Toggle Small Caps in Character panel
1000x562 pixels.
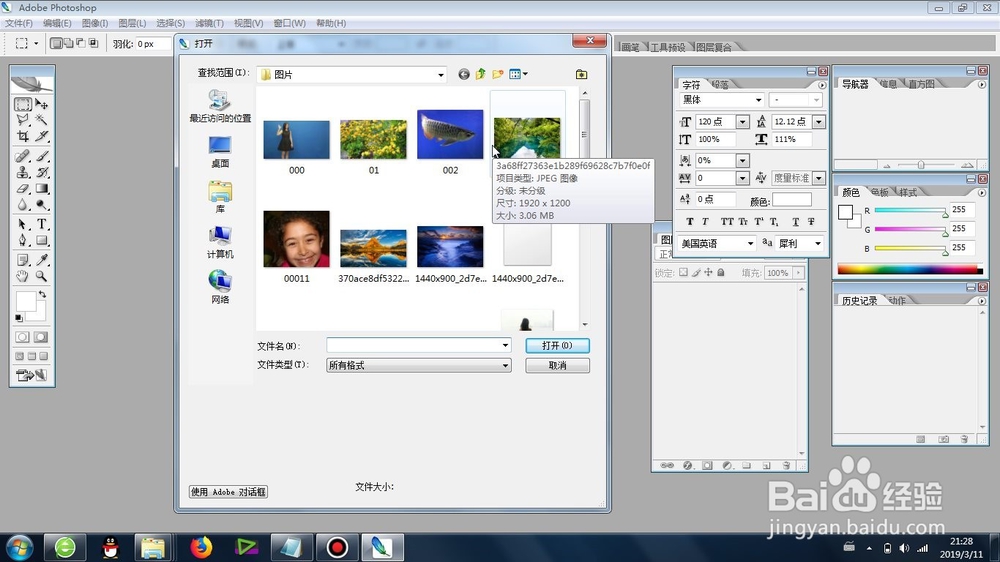click(x=743, y=222)
